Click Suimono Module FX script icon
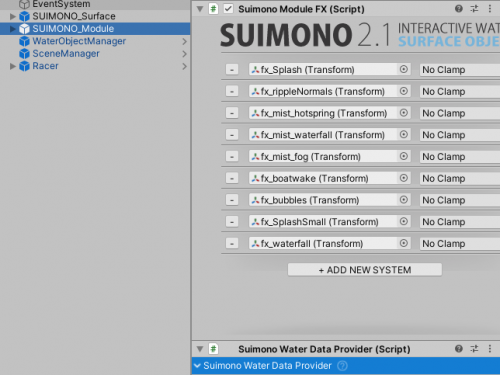The width and height of the screenshot is (500, 375). [213, 9]
